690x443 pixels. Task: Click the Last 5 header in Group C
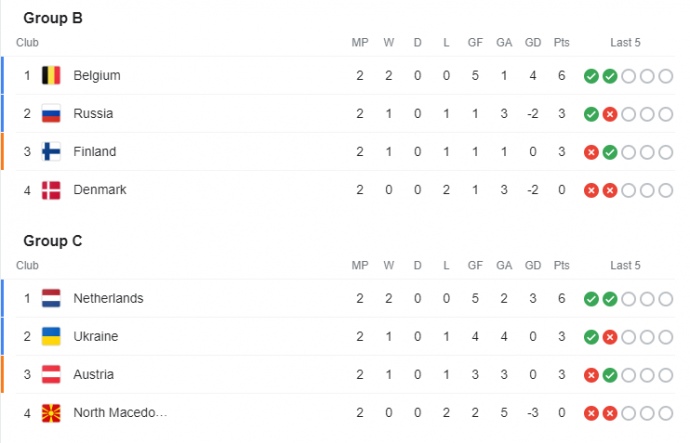[625, 266]
